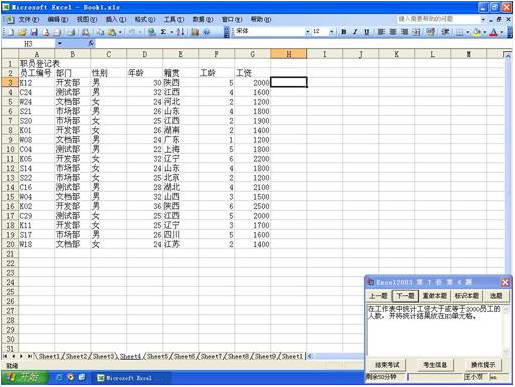Screen dimensions: 515x387
Task: Click the AutoSum sigma icon
Action: (163, 32)
